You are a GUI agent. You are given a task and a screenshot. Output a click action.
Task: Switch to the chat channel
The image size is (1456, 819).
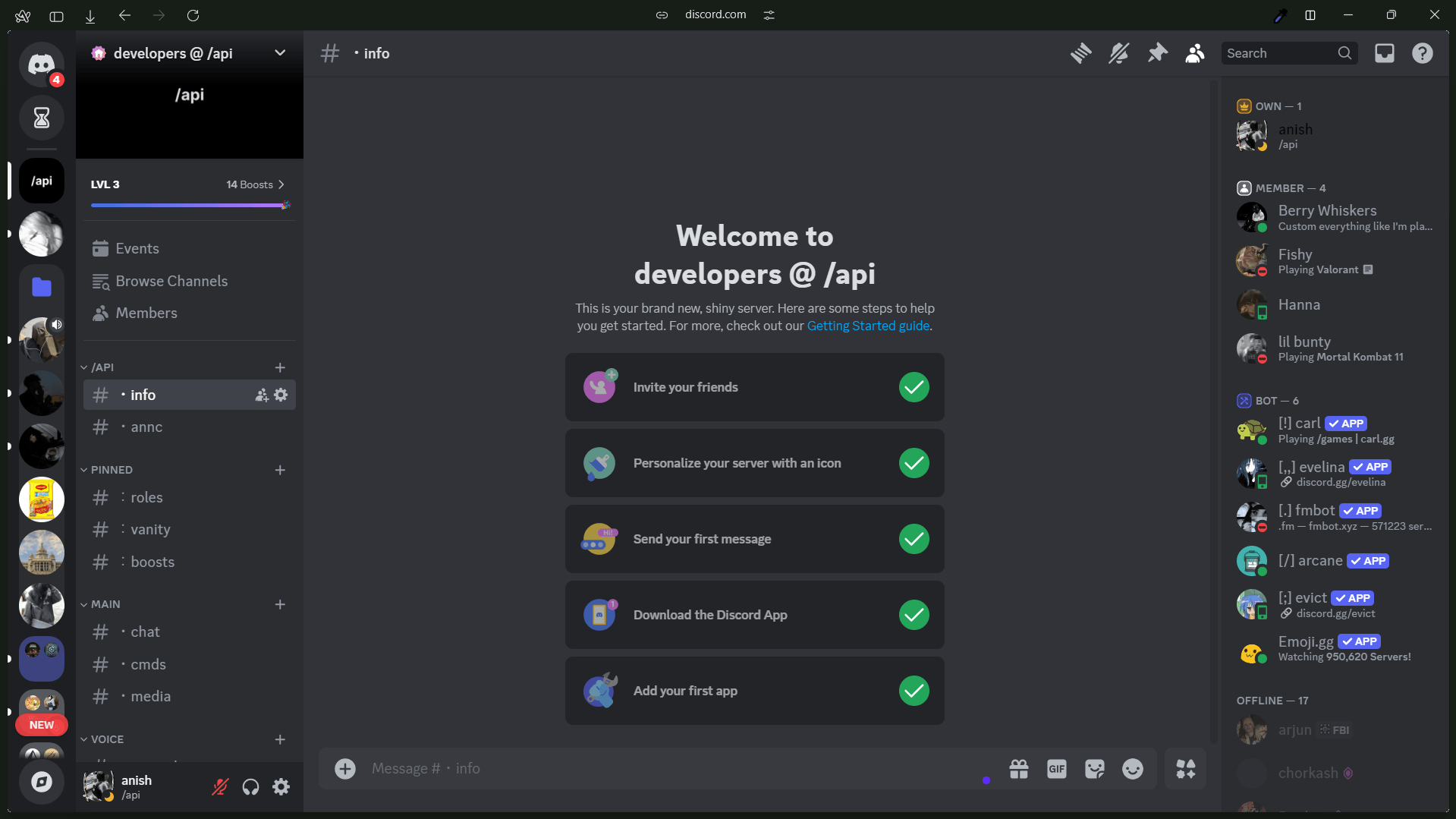pos(190,632)
